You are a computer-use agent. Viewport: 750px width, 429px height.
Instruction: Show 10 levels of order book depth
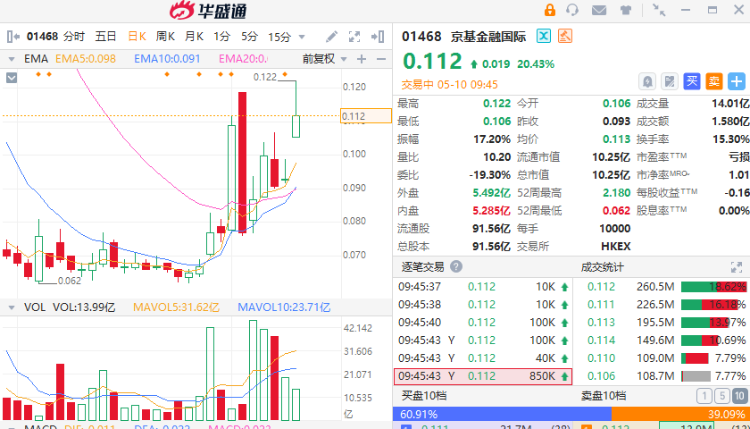pyautogui.click(x=739, y=396)
